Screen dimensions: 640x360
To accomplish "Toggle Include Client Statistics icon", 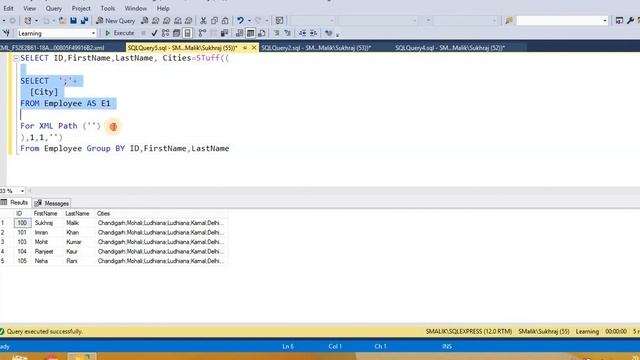I will 224,33.
